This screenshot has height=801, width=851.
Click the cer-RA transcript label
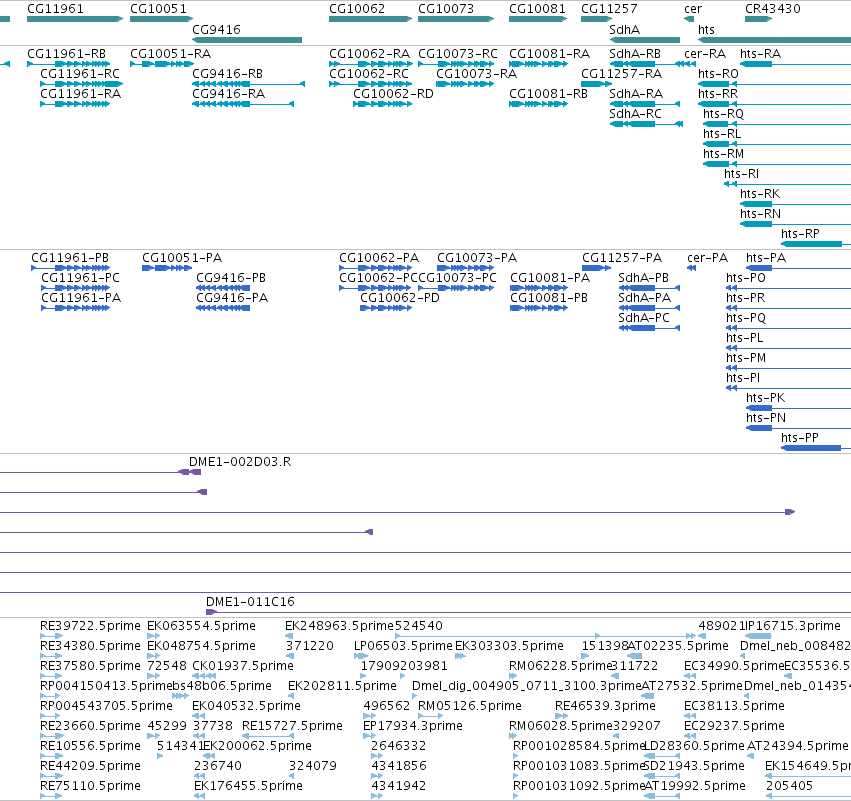pos(705,54)
